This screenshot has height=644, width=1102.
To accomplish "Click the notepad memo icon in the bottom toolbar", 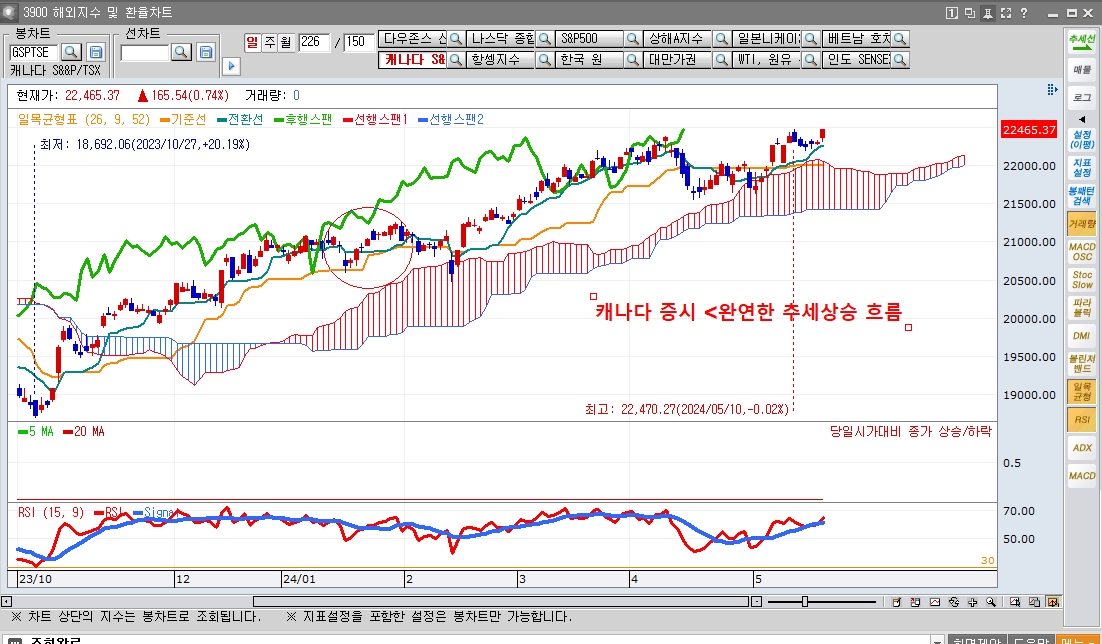I will [x=897, y=602].
